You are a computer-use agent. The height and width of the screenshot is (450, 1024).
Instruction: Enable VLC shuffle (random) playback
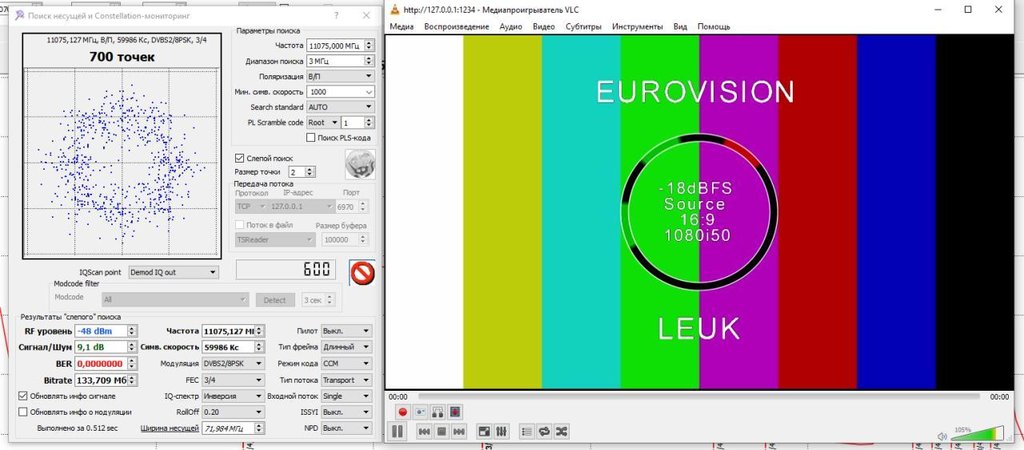tap(562, 431)
